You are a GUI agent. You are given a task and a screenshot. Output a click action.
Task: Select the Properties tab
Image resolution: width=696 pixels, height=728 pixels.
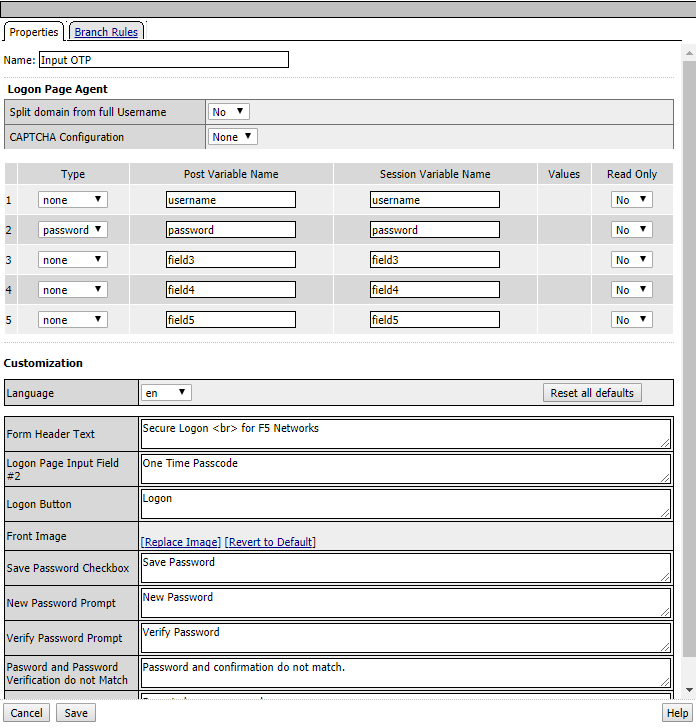click(x=34, y=32)
